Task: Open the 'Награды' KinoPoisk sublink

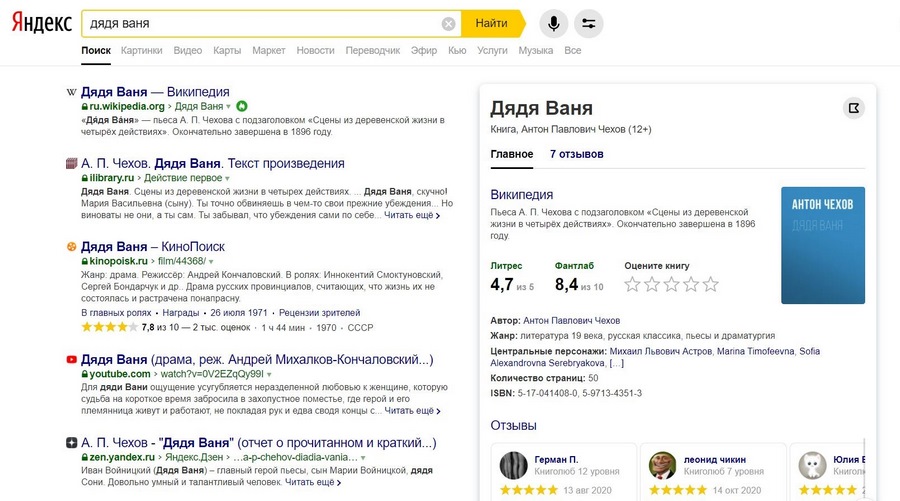Action: 181,313
